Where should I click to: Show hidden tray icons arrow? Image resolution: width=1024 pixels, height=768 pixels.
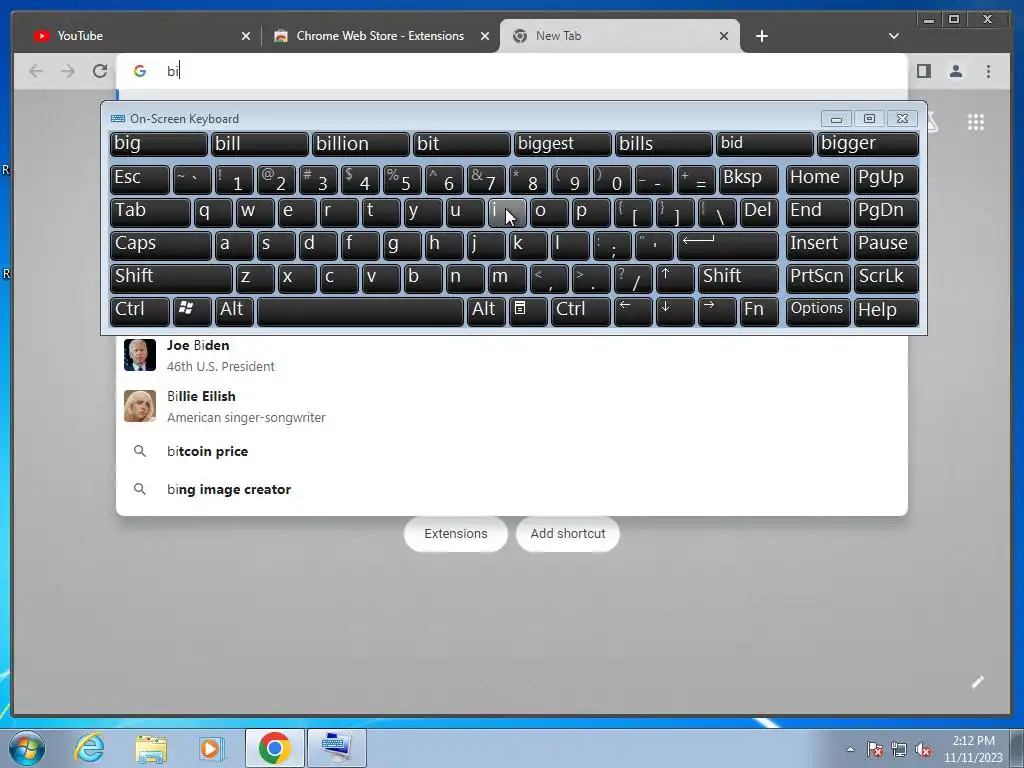tap(850, 749)
